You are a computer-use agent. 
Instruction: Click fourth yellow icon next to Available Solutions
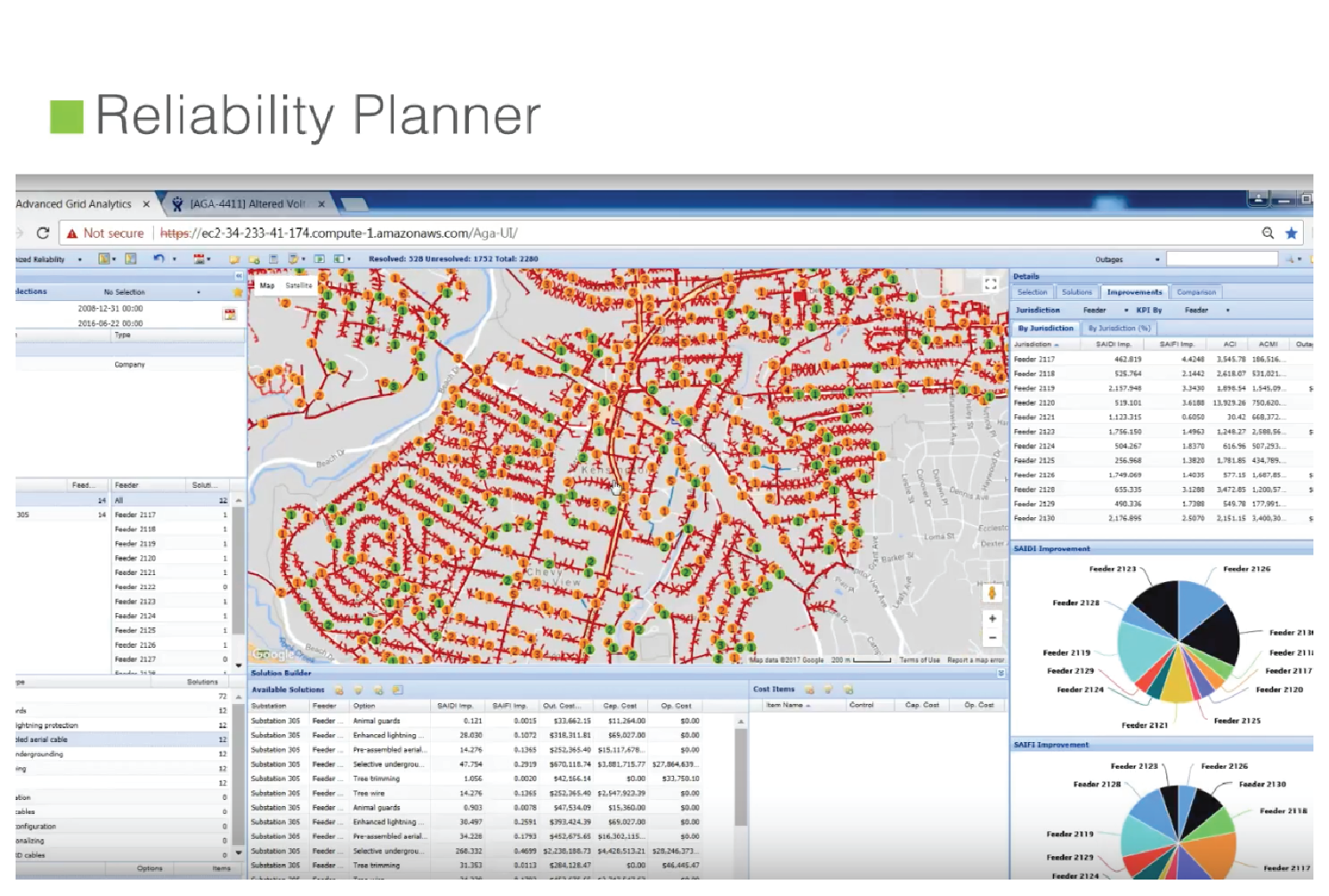(397, 690)
